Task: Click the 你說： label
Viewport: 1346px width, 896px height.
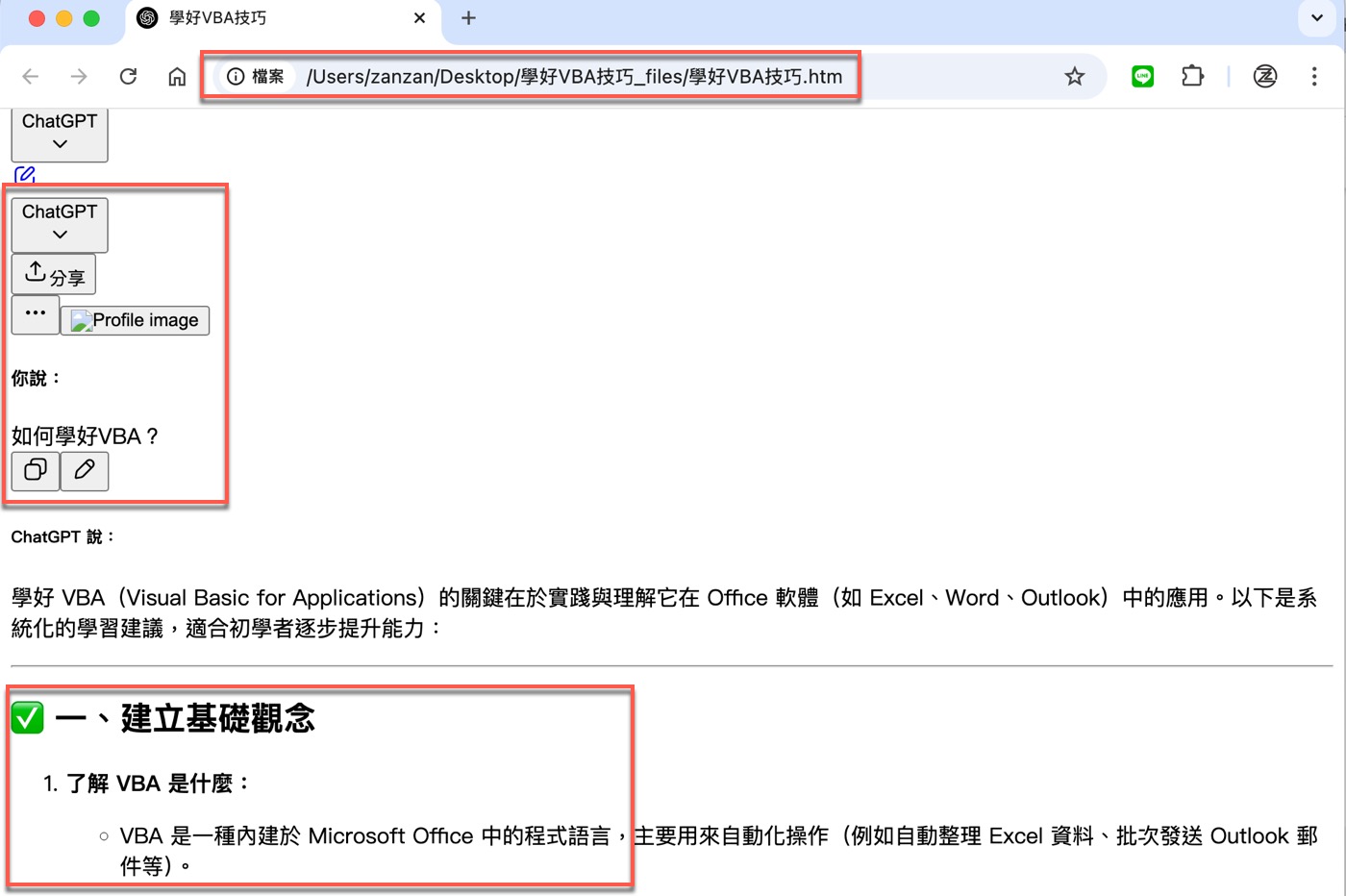Action: (37, 379)
